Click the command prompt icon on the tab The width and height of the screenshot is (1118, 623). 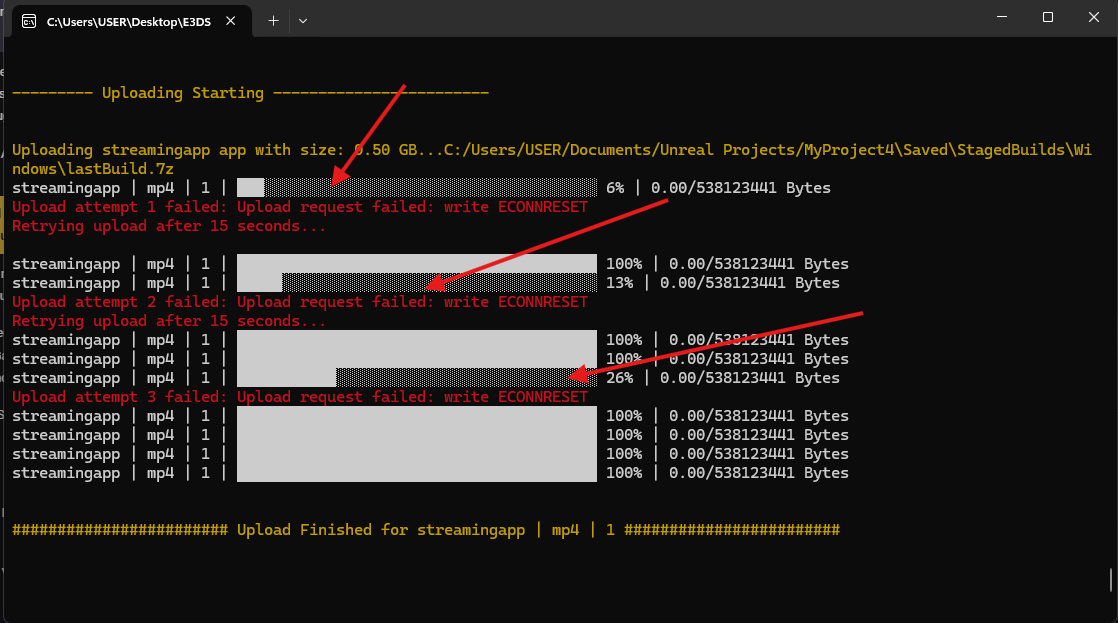point(30,20)
